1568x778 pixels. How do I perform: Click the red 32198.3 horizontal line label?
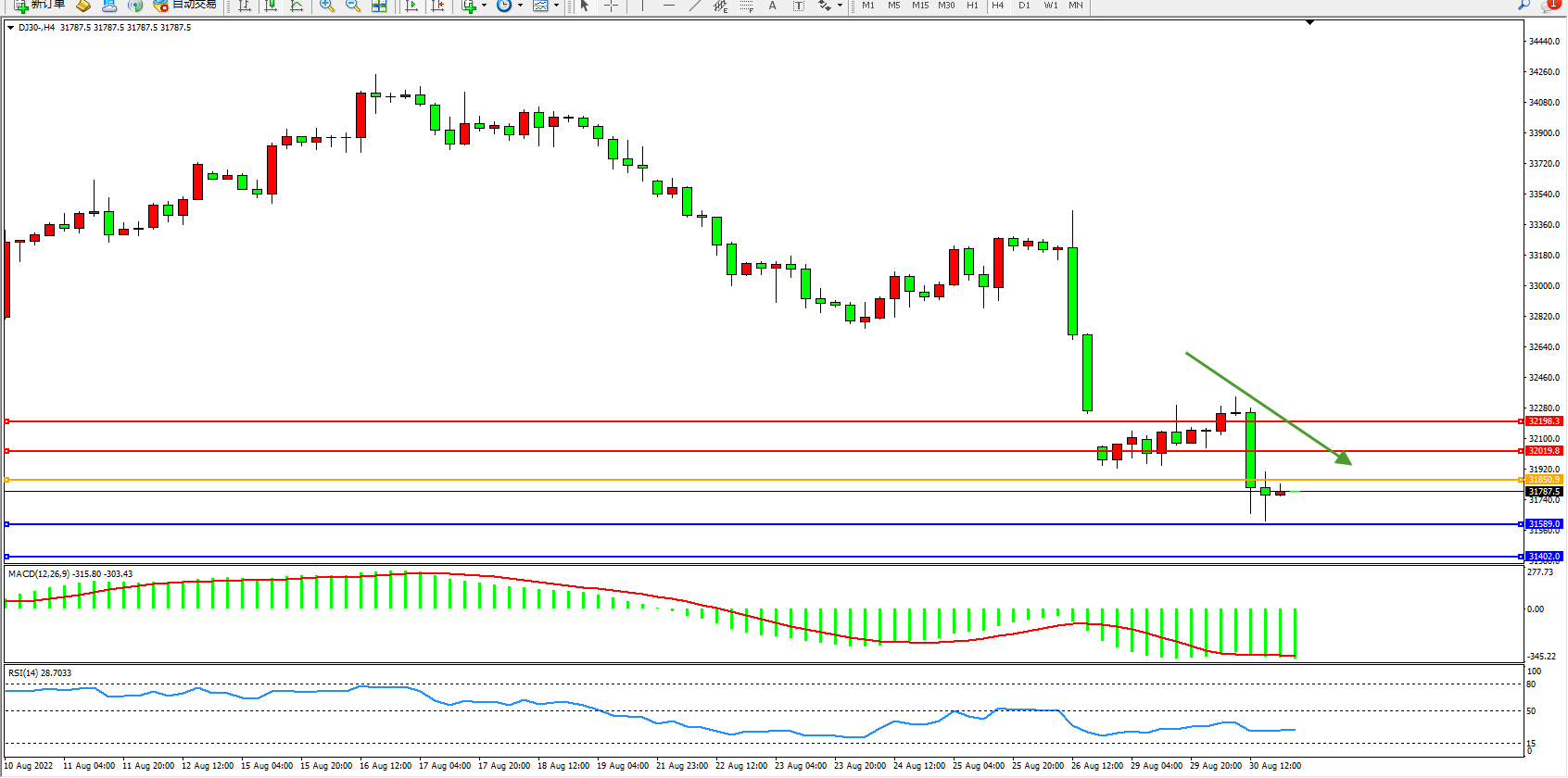pos(1544,421)
